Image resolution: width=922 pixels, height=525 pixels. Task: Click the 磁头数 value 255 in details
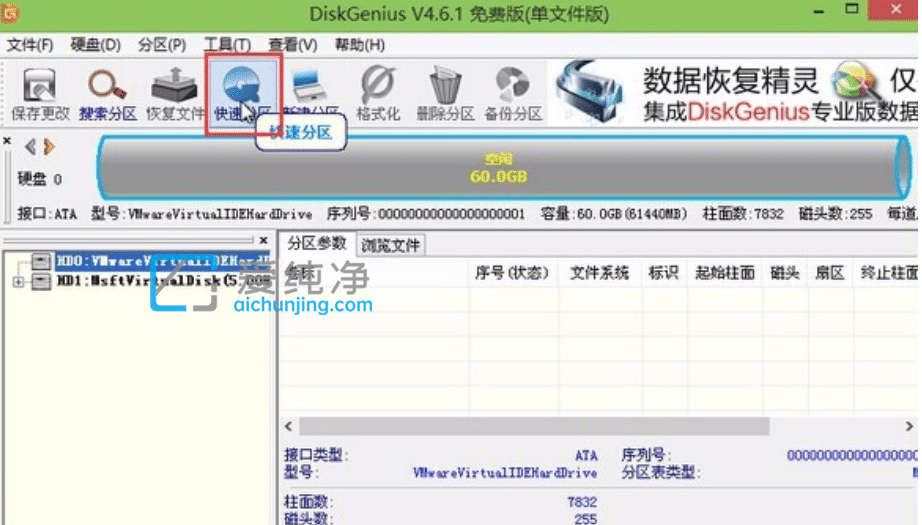tap(586, 519)
